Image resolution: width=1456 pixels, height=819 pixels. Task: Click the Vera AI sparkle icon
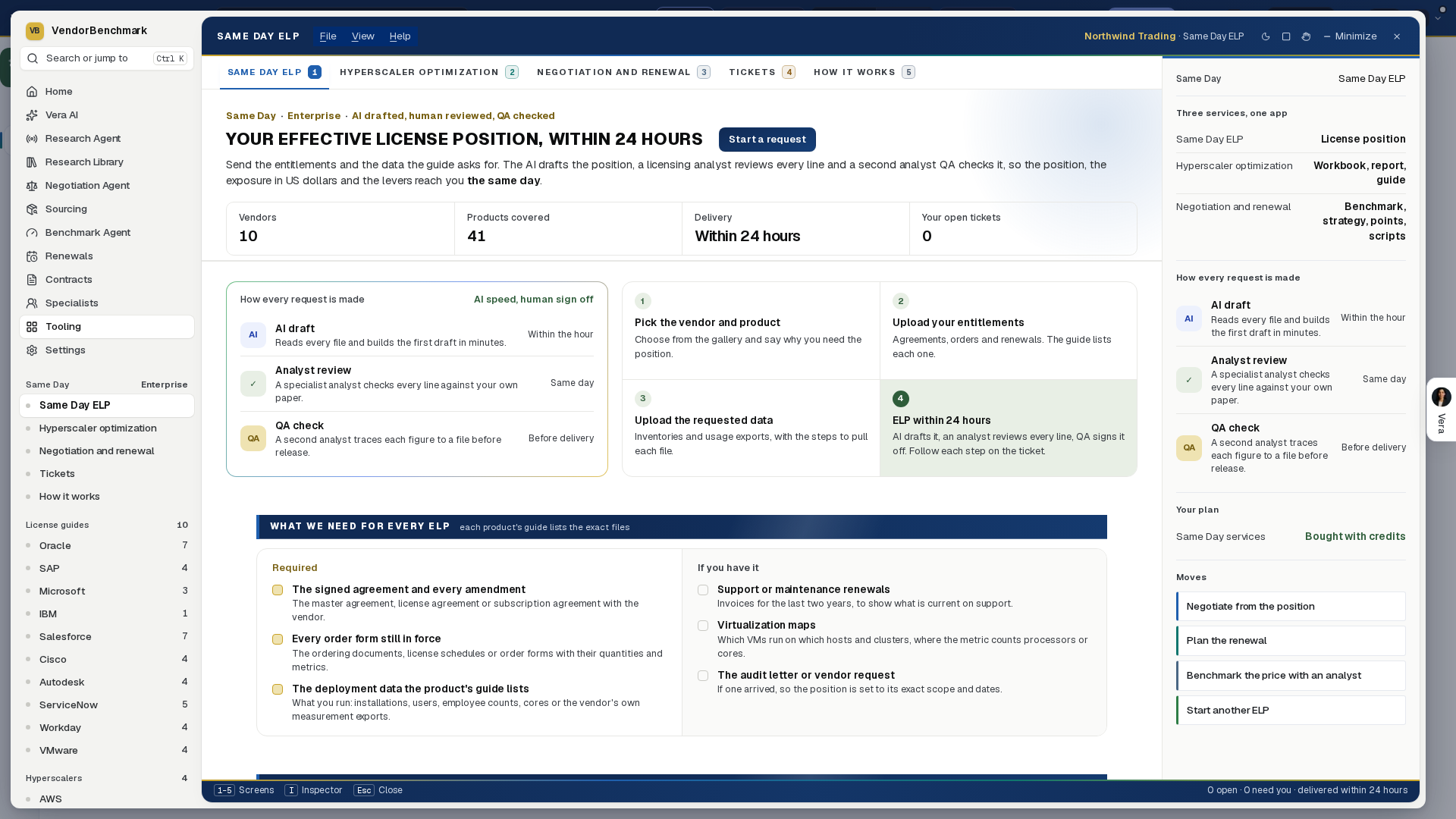pyautogui.click(x=32, y=115)
